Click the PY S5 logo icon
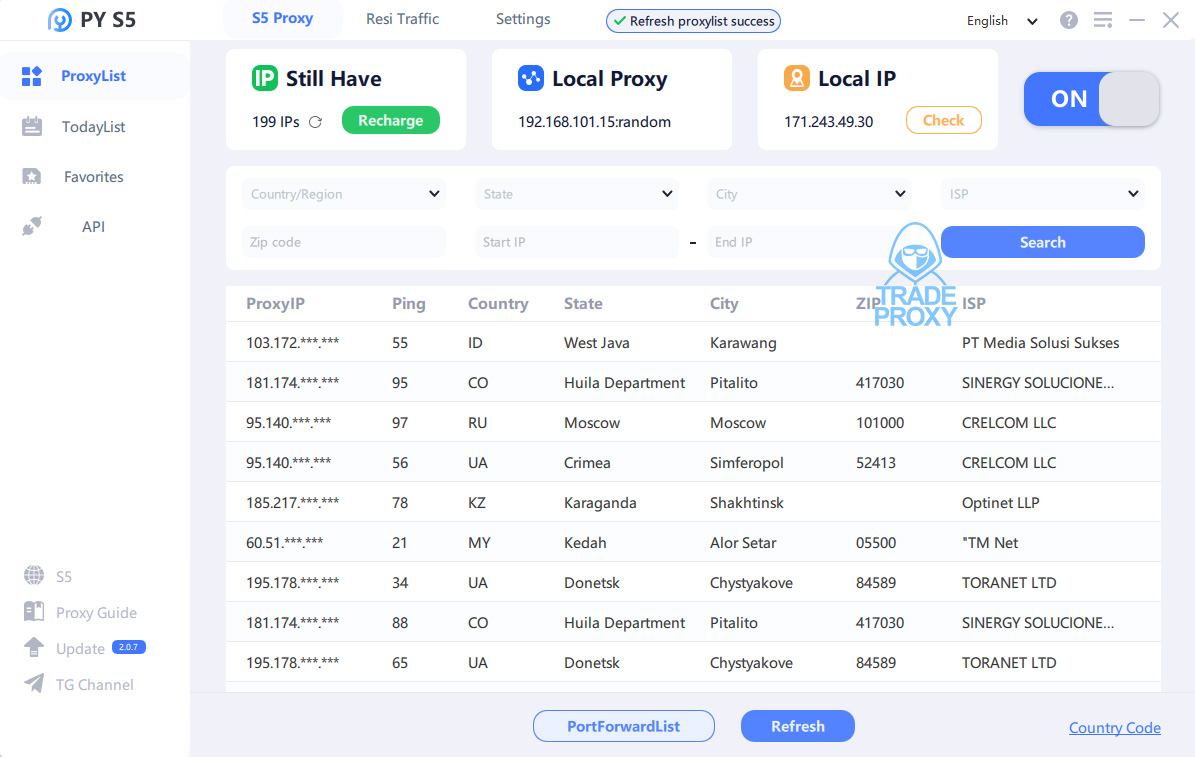 [59, 20]
